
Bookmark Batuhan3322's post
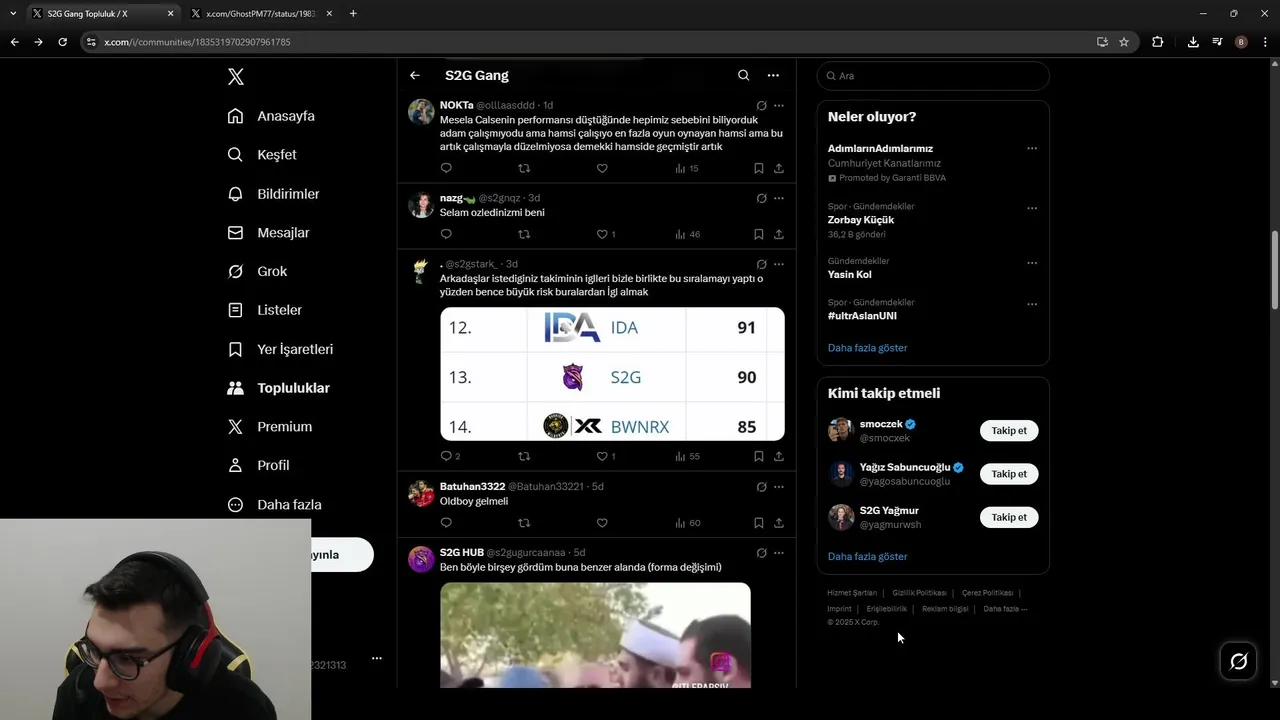(x=759, y=523)
